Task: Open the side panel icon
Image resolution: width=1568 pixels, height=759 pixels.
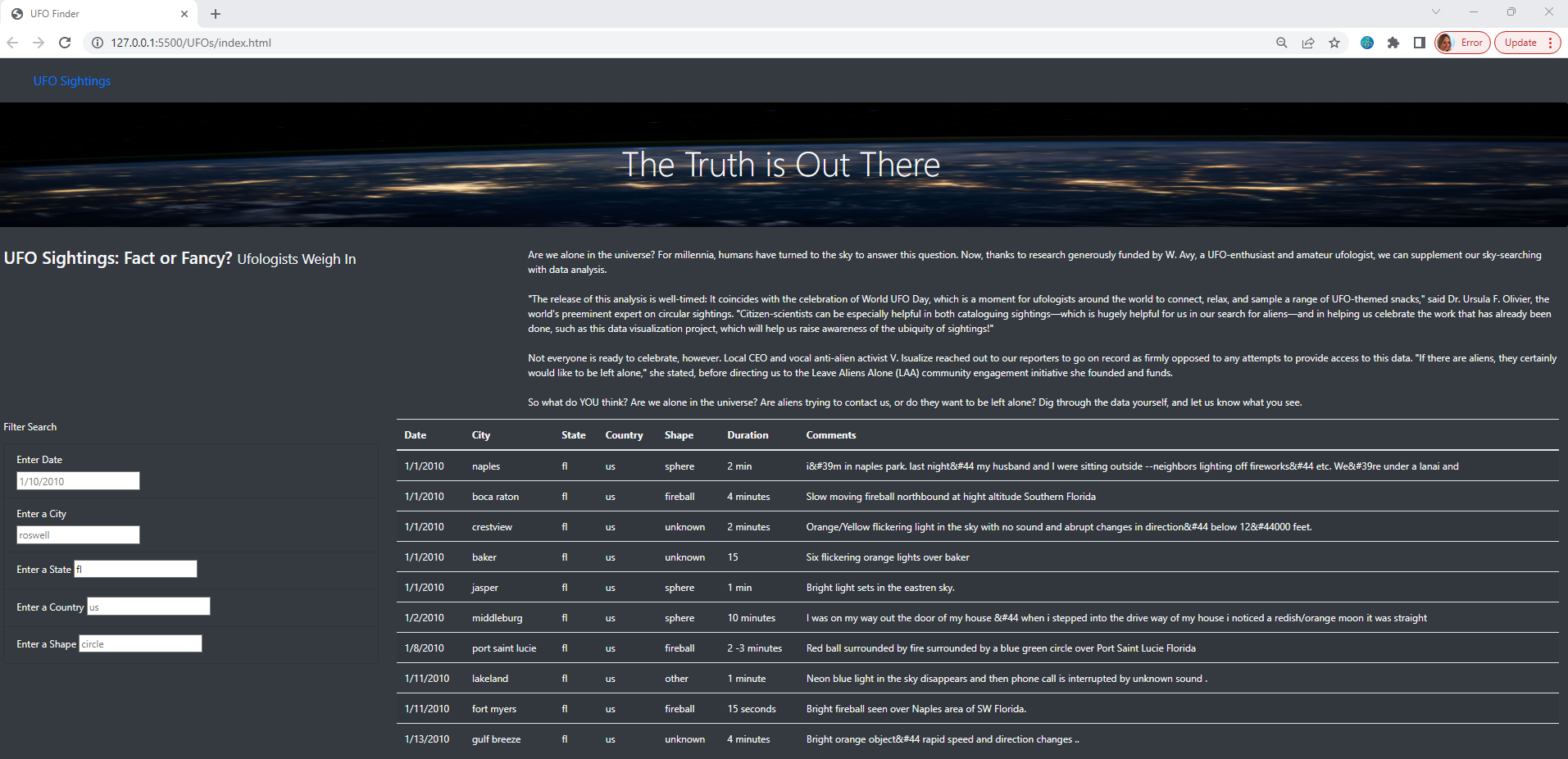Action: (x=1419, y=43)
